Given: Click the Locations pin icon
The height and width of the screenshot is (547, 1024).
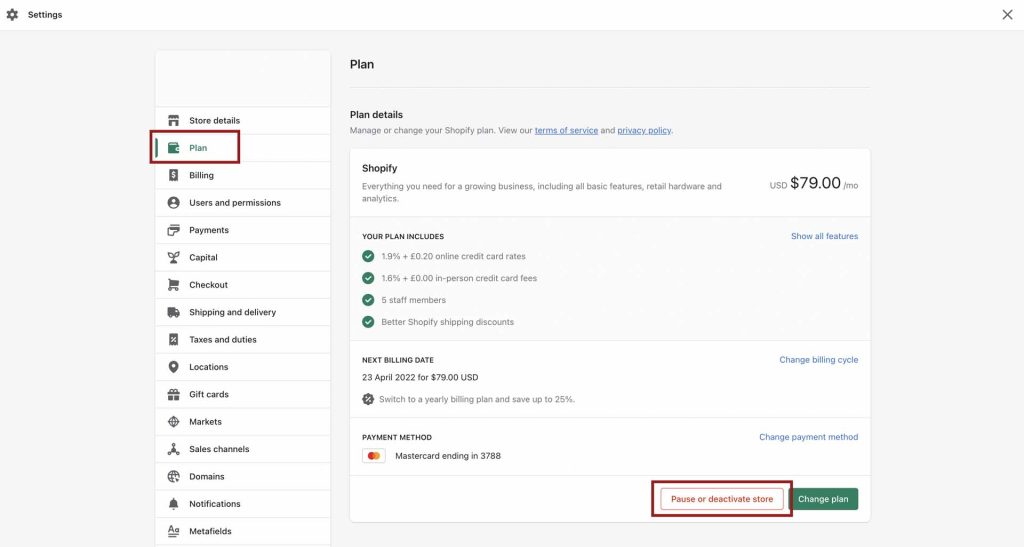Looking at the screenshot, I should click(173, 367).
